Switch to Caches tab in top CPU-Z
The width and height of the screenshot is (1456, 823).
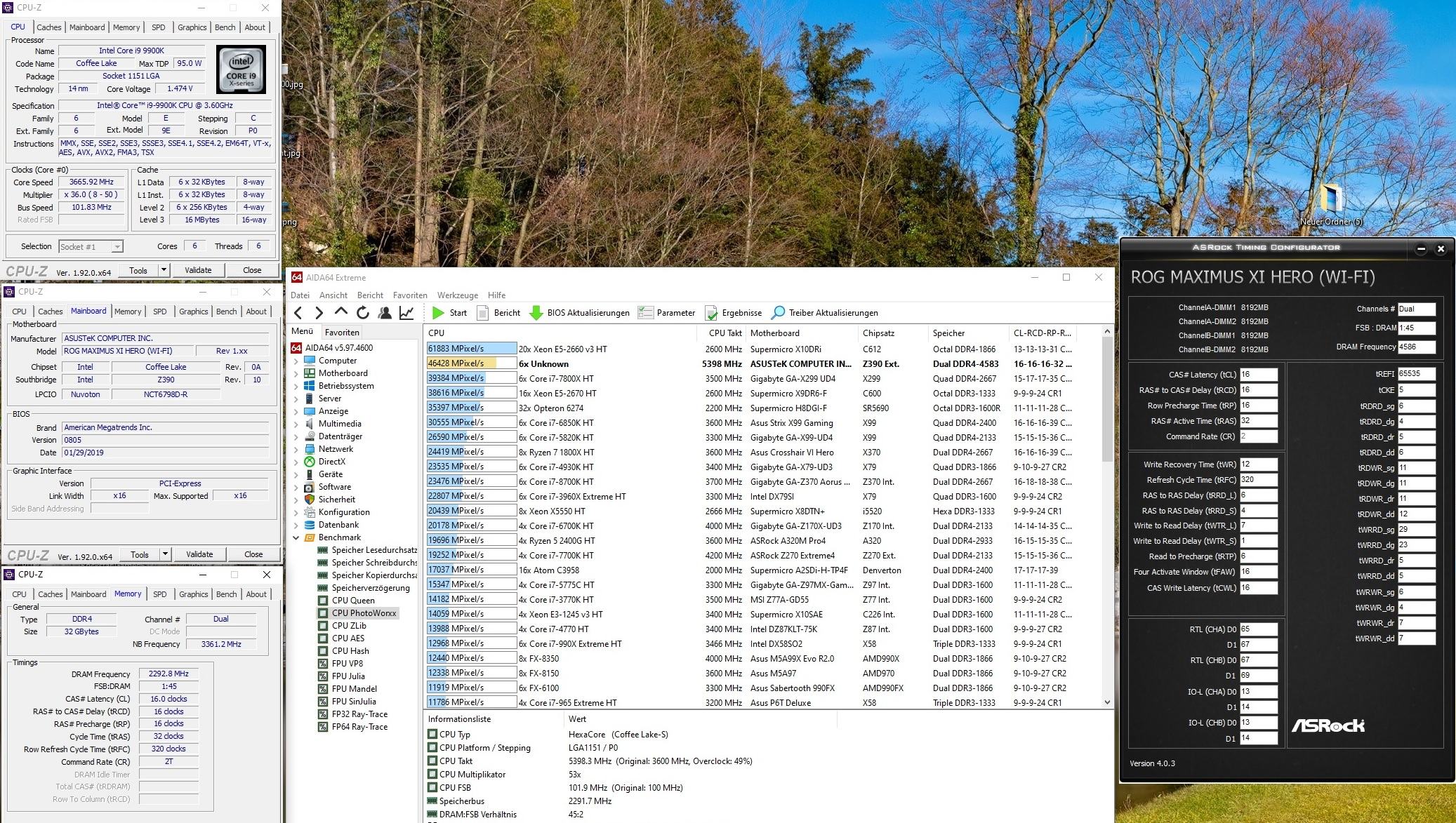point(48,27)
